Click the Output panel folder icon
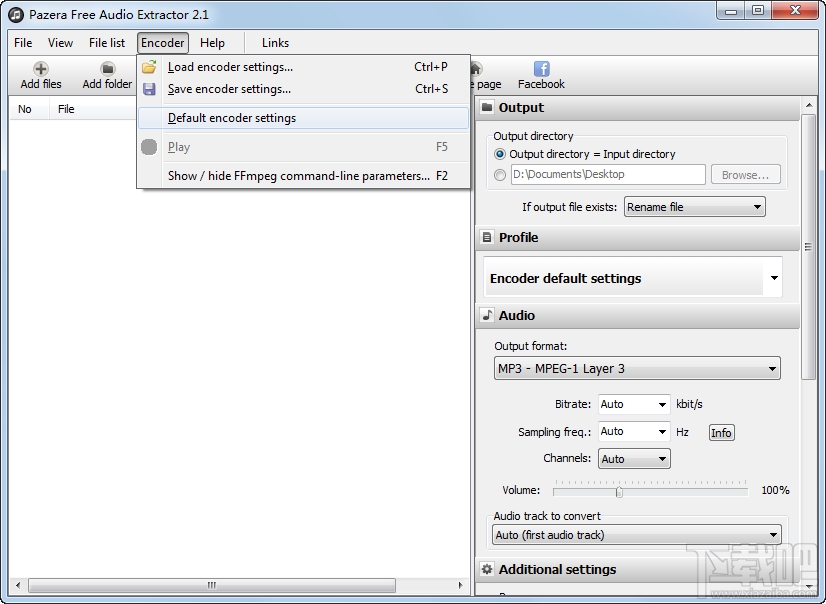Screen dimensions: 826x604 tap(488, 108)
